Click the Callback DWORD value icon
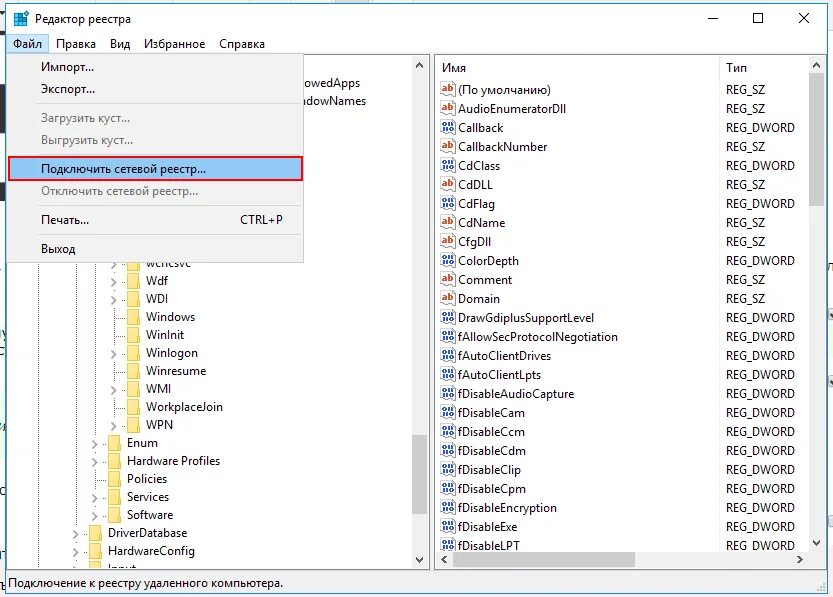 coord(448,127)
